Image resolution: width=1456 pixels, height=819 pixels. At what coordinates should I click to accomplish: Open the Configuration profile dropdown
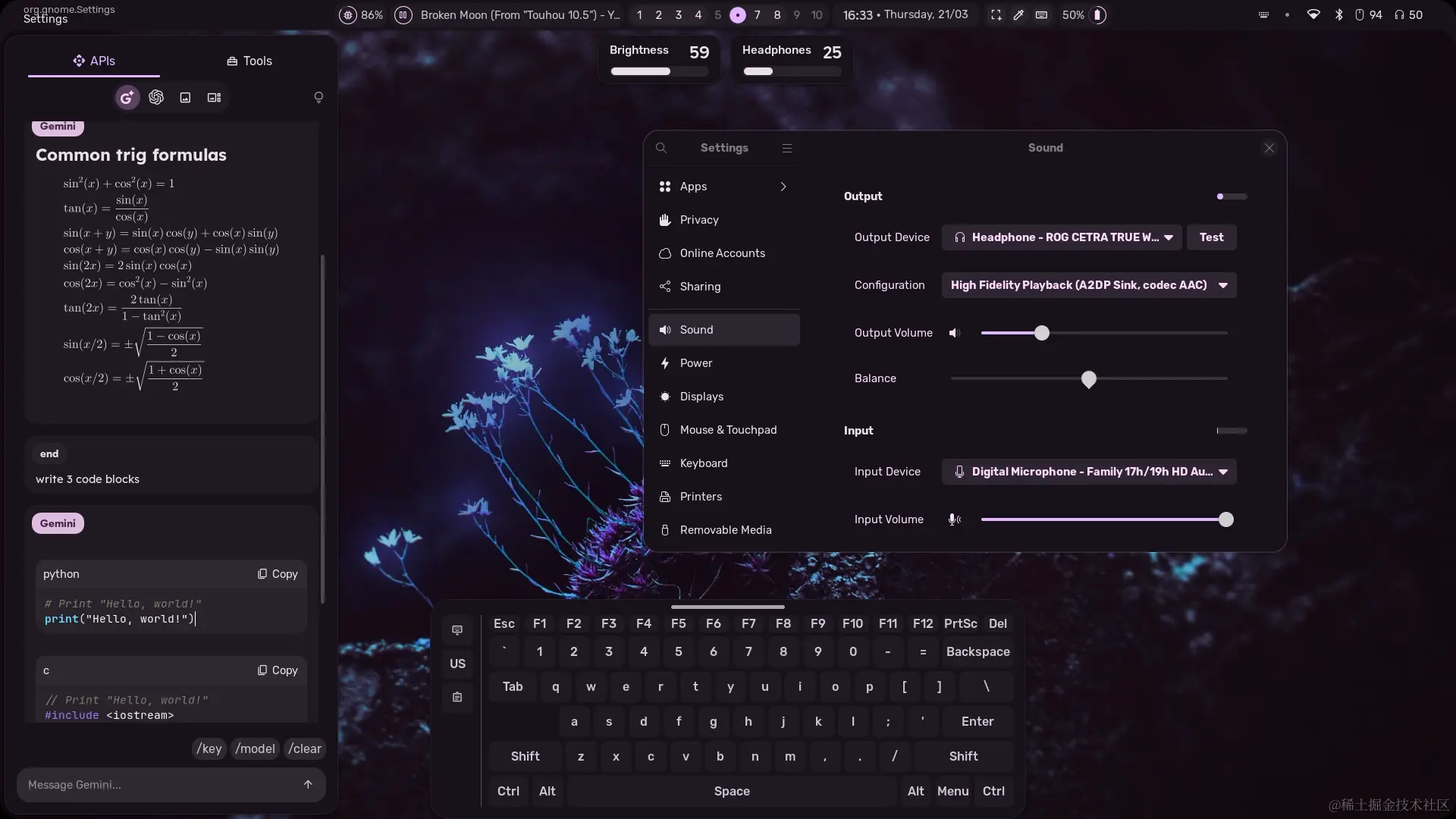pyautogui.click(x=1089, y=285)
